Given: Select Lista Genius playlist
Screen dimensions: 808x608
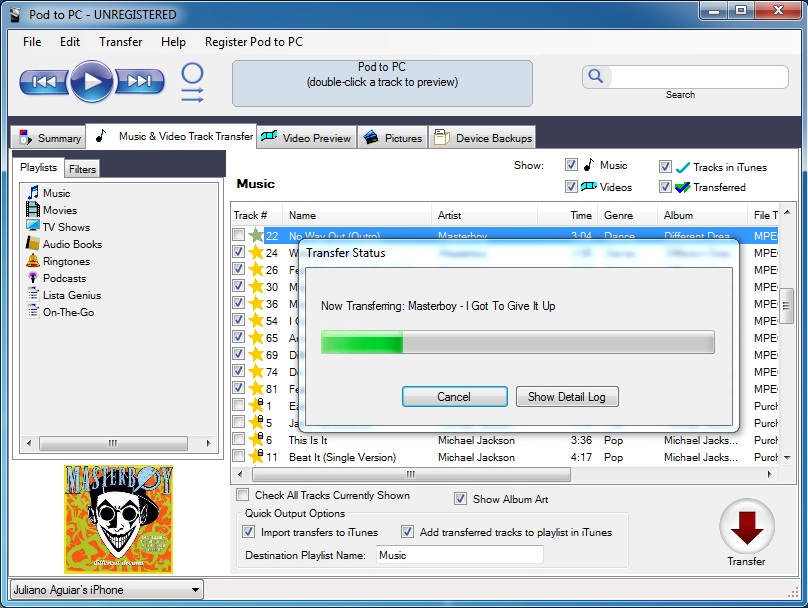Looking at the screenshot, I should click(64, 295).
